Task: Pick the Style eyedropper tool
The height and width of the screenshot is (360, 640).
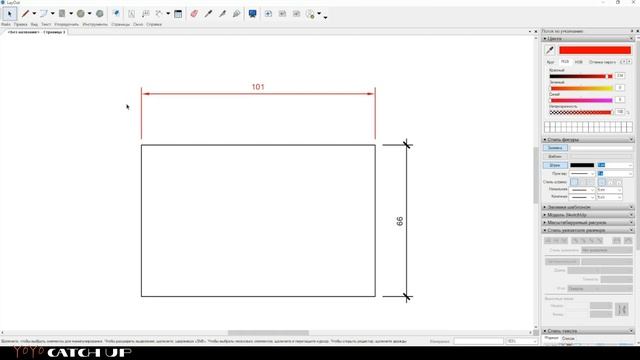Action: click(208, 14)
